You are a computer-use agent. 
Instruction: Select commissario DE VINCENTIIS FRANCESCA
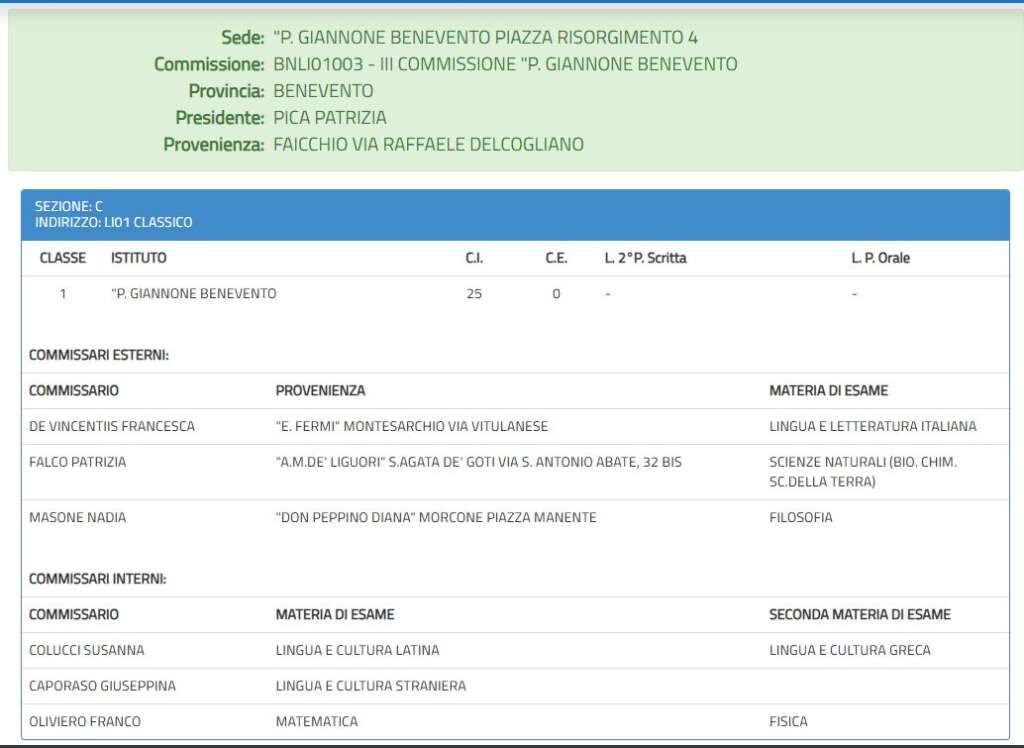pyautogui.click(x=112, y=427)
